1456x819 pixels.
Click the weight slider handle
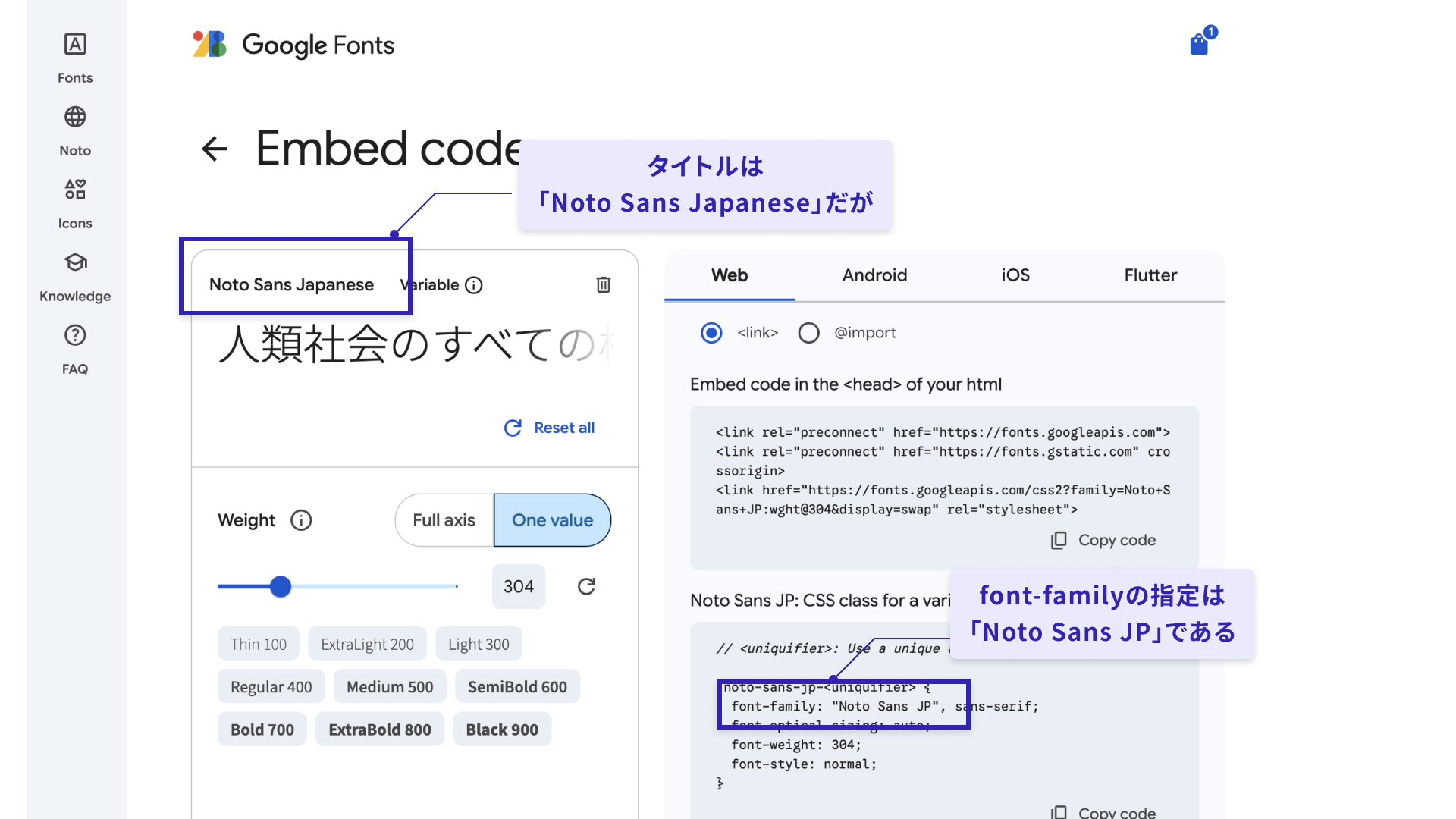pos(281,586)
